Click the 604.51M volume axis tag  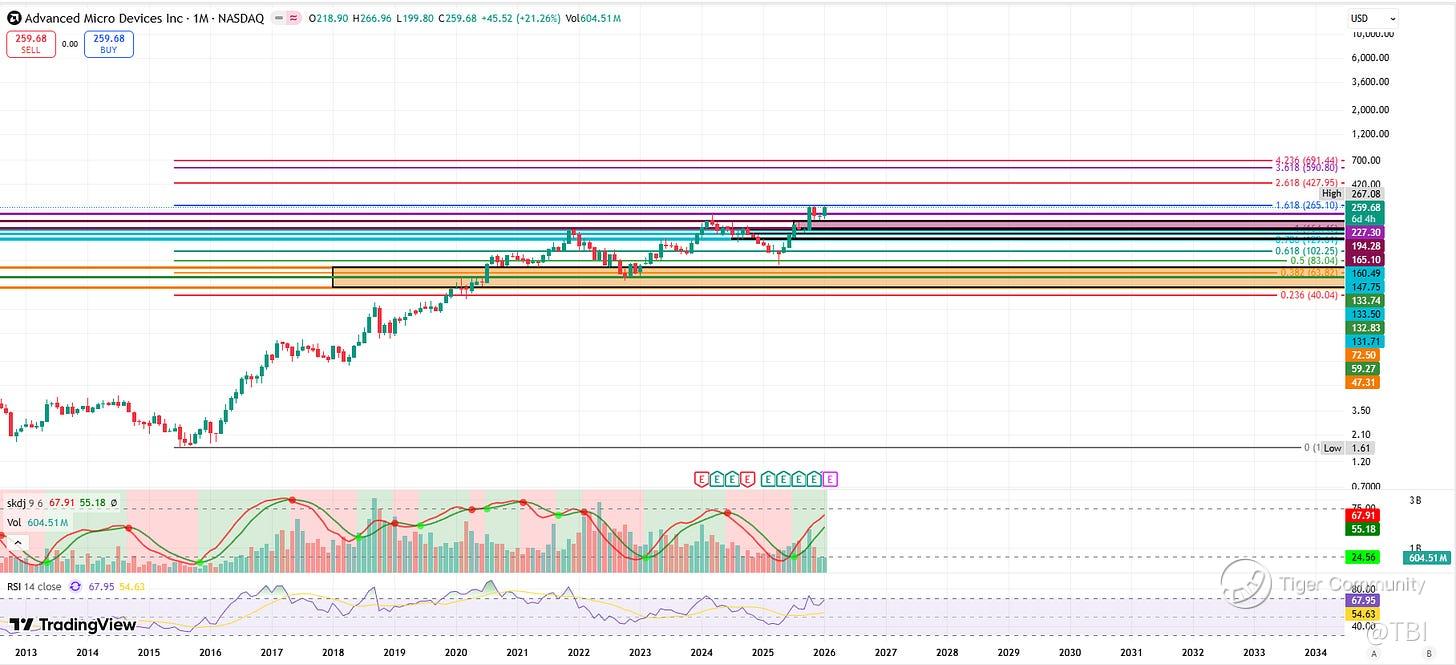click(1427, 558)
